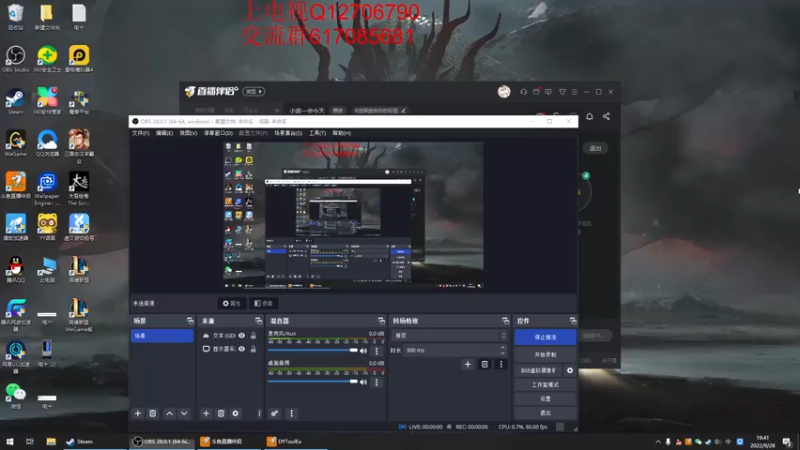Move scene down with the arrow
Screen dimensions: 800x450
(184, 413)
